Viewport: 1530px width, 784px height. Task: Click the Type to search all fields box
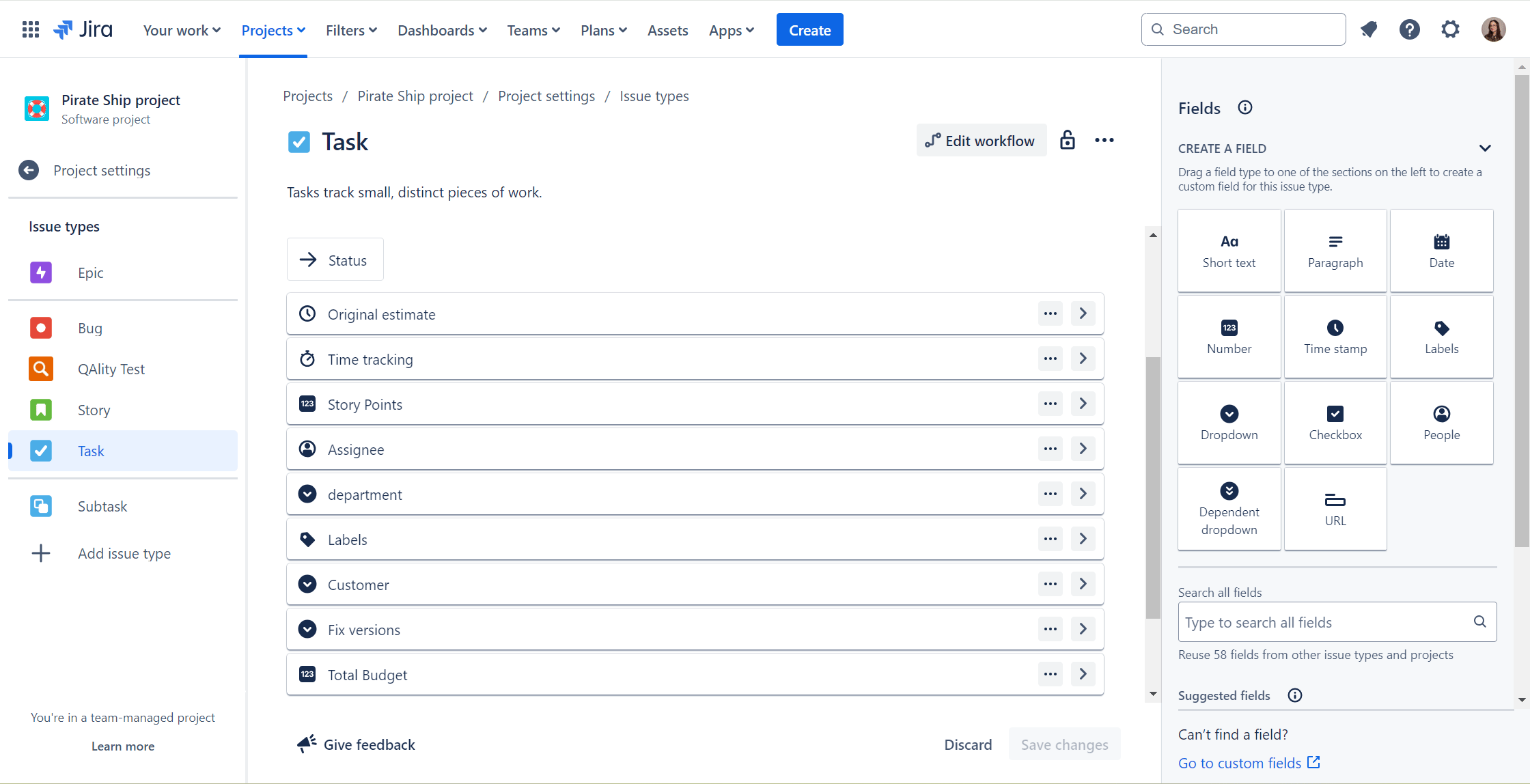1337,621
